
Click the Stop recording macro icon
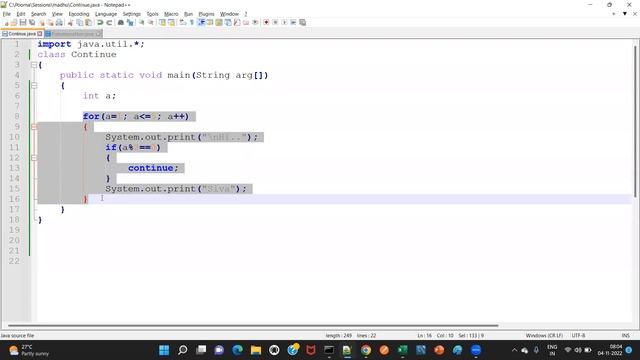click(x=275, y=23)
